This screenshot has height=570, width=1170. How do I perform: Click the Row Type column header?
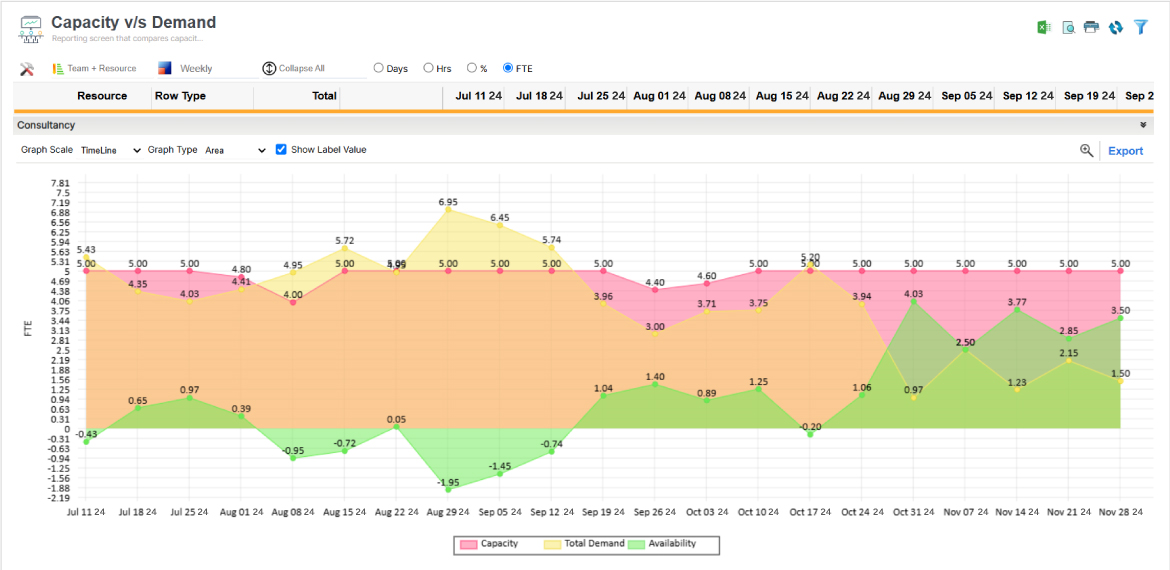(x=180, y=95)
